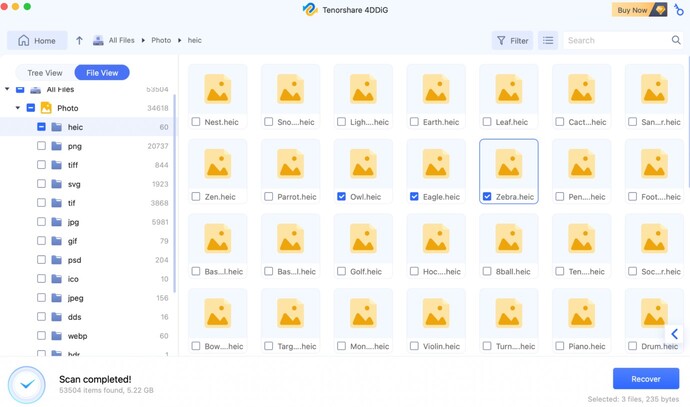Screen dimensions: 690x407
Task: Click the Recover button
Action: (646, 378)
